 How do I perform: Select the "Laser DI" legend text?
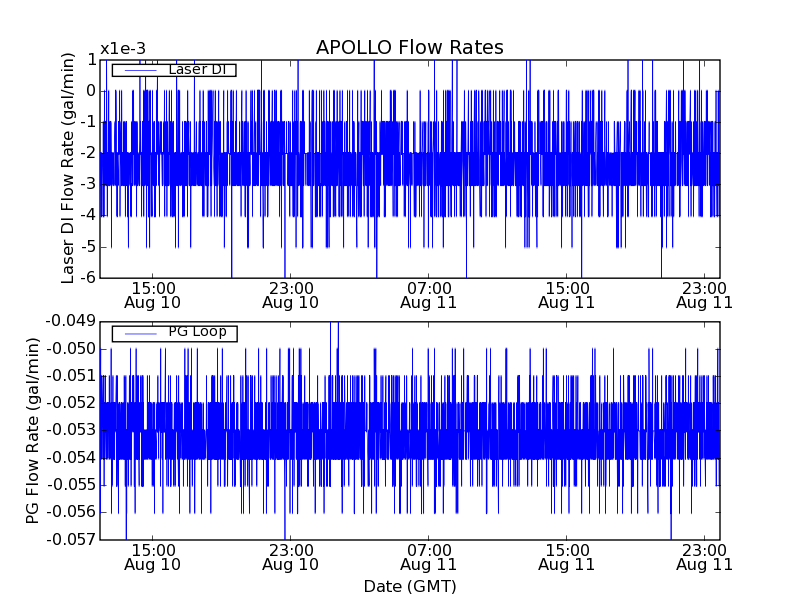(x=197, y=69)
